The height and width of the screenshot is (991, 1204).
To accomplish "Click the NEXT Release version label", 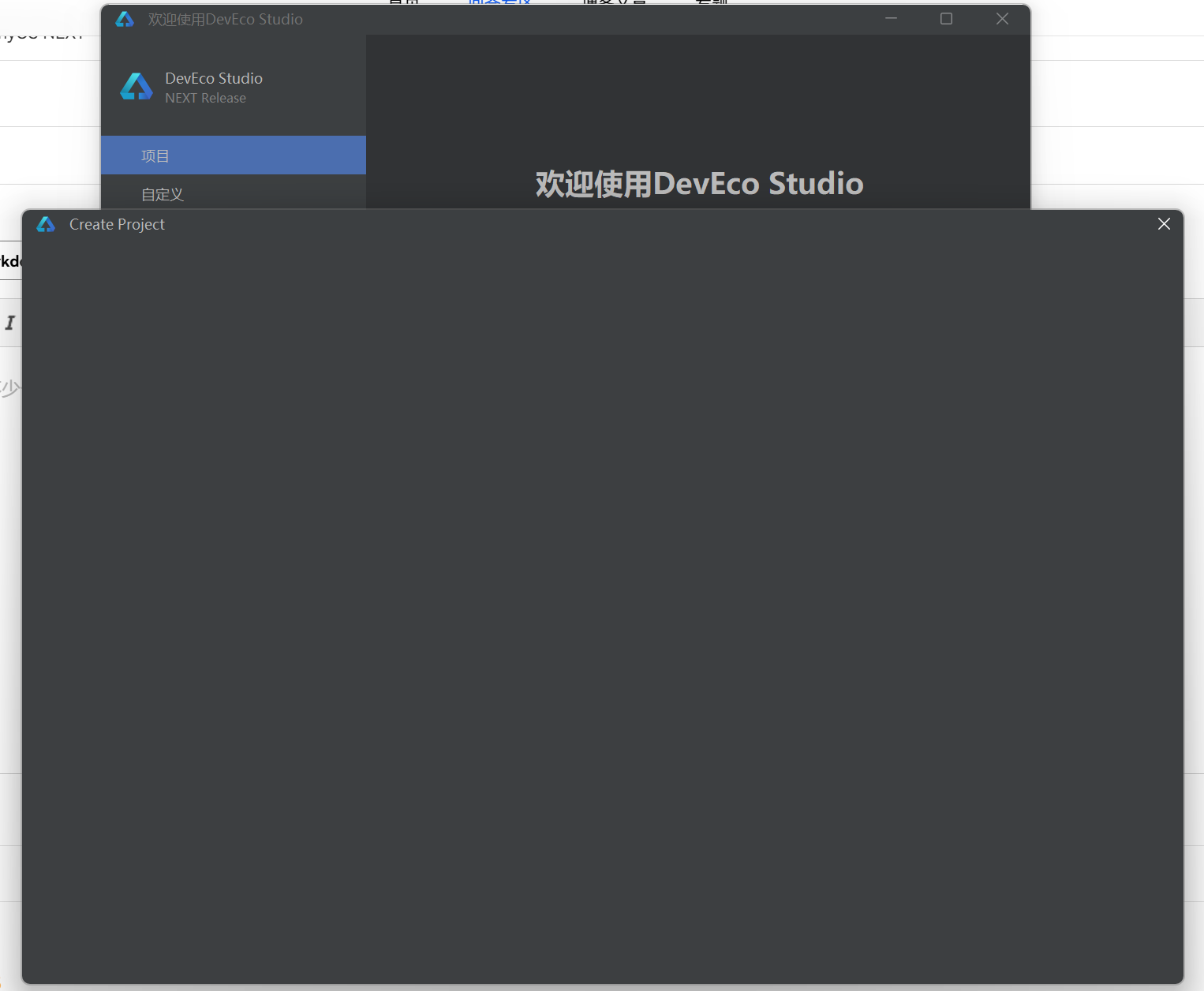I will pos(205,99).
